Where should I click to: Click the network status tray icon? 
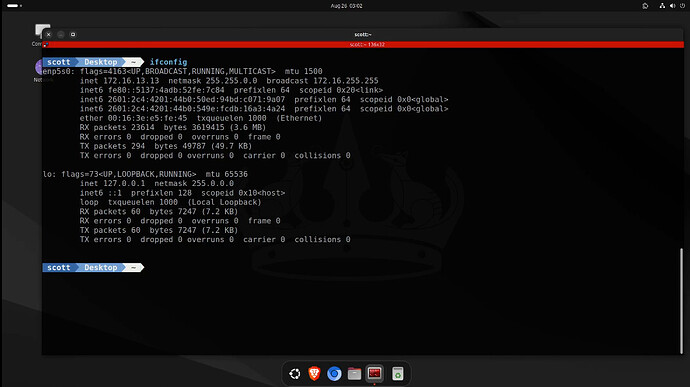pos(662,6)
